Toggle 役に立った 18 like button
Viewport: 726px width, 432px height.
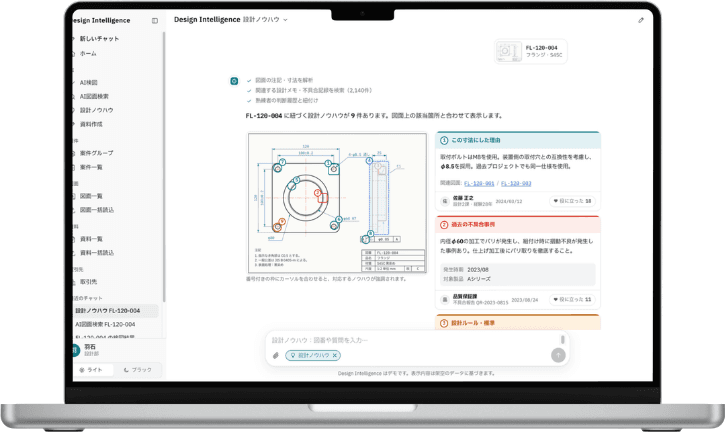pos(572,201)
